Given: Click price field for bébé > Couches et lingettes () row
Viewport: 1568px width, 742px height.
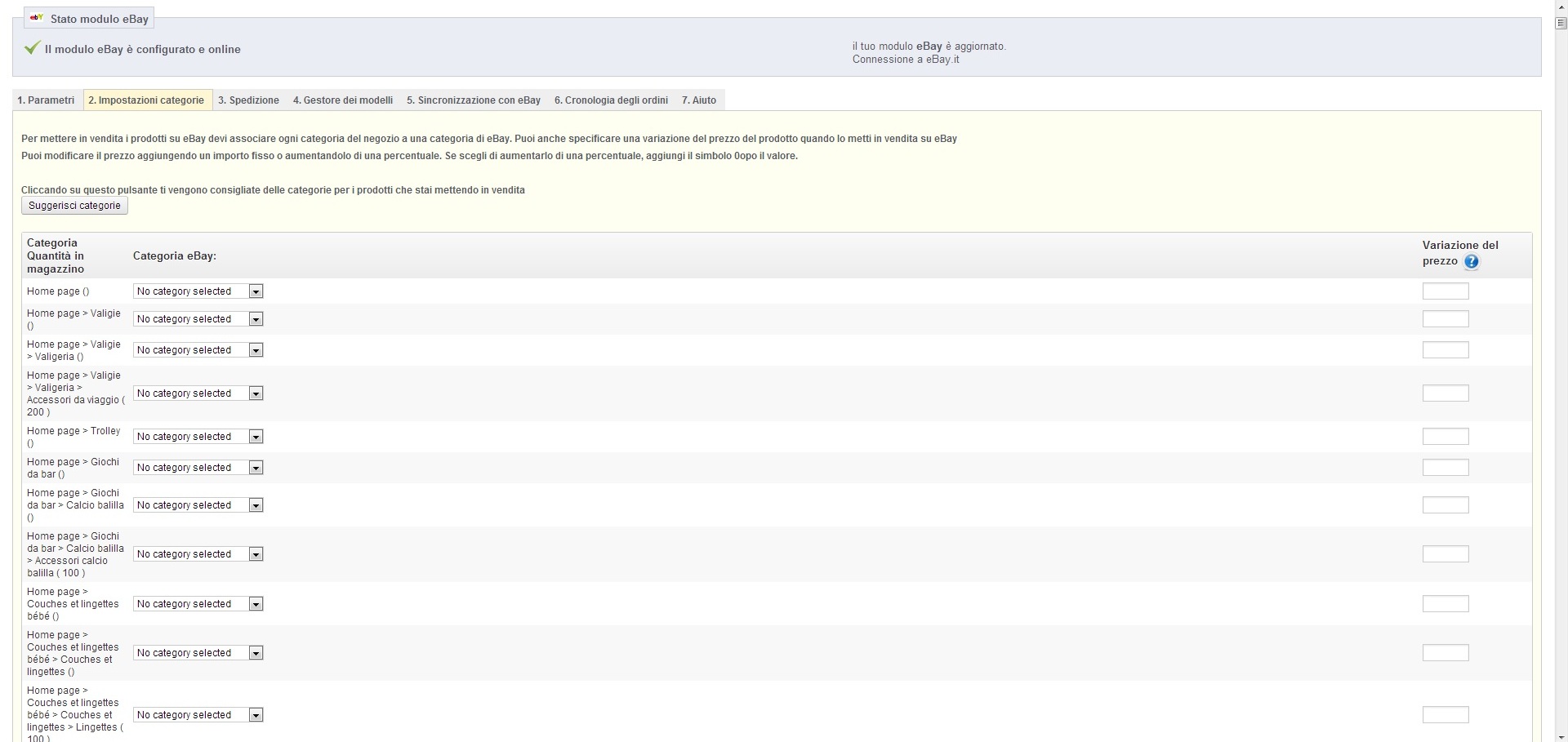Looking at the screenshot, I should [x=1445, y=653].
